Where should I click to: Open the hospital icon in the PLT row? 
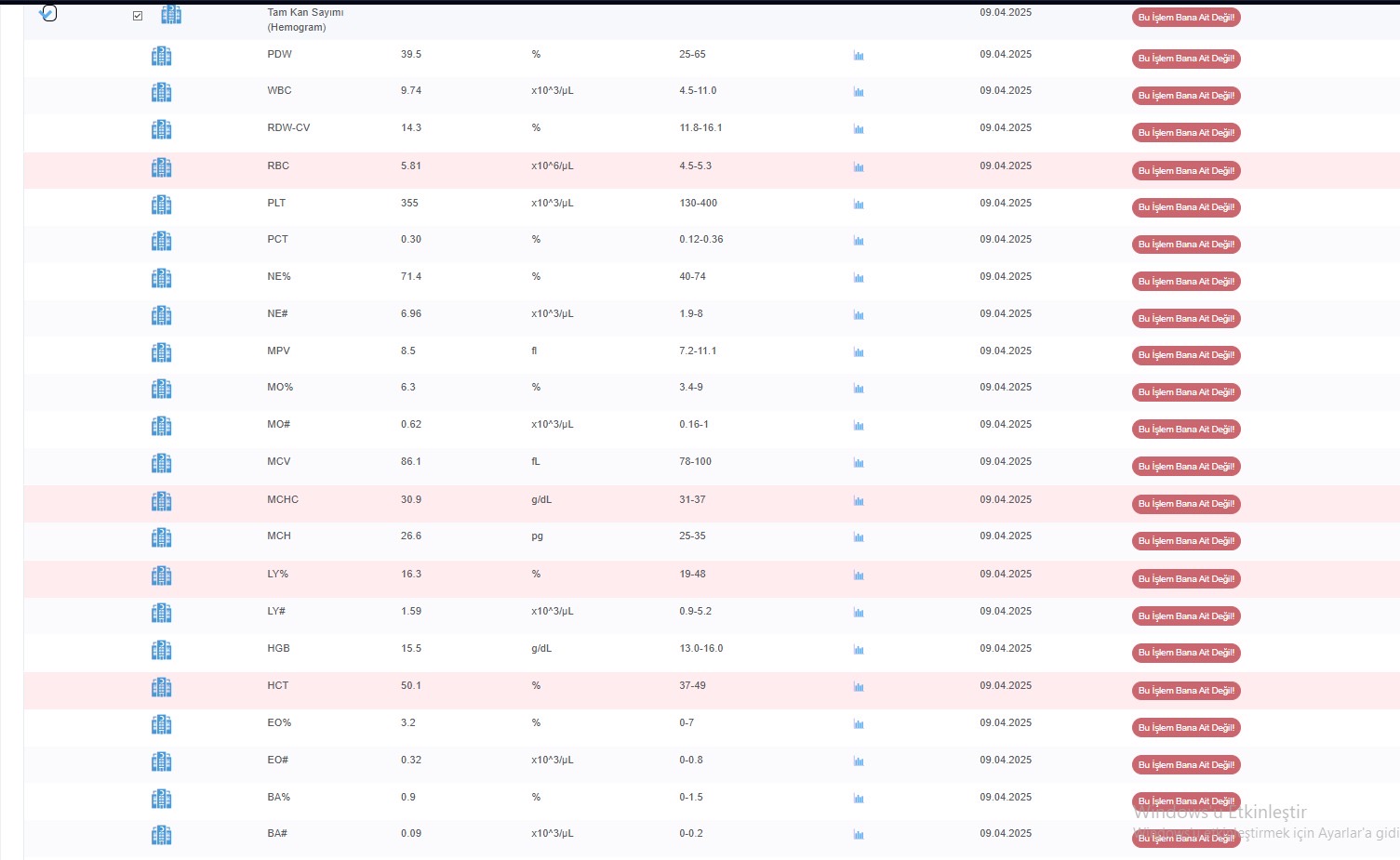point(161,205)
